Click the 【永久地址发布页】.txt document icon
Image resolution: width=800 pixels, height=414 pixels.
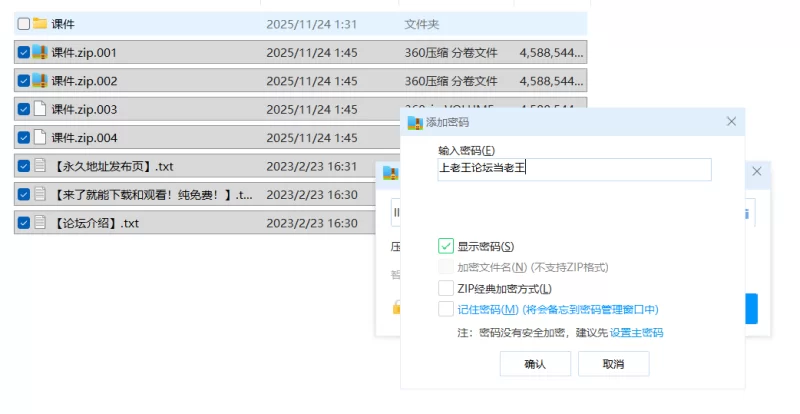pyautogui.click(x=40, y=166)
